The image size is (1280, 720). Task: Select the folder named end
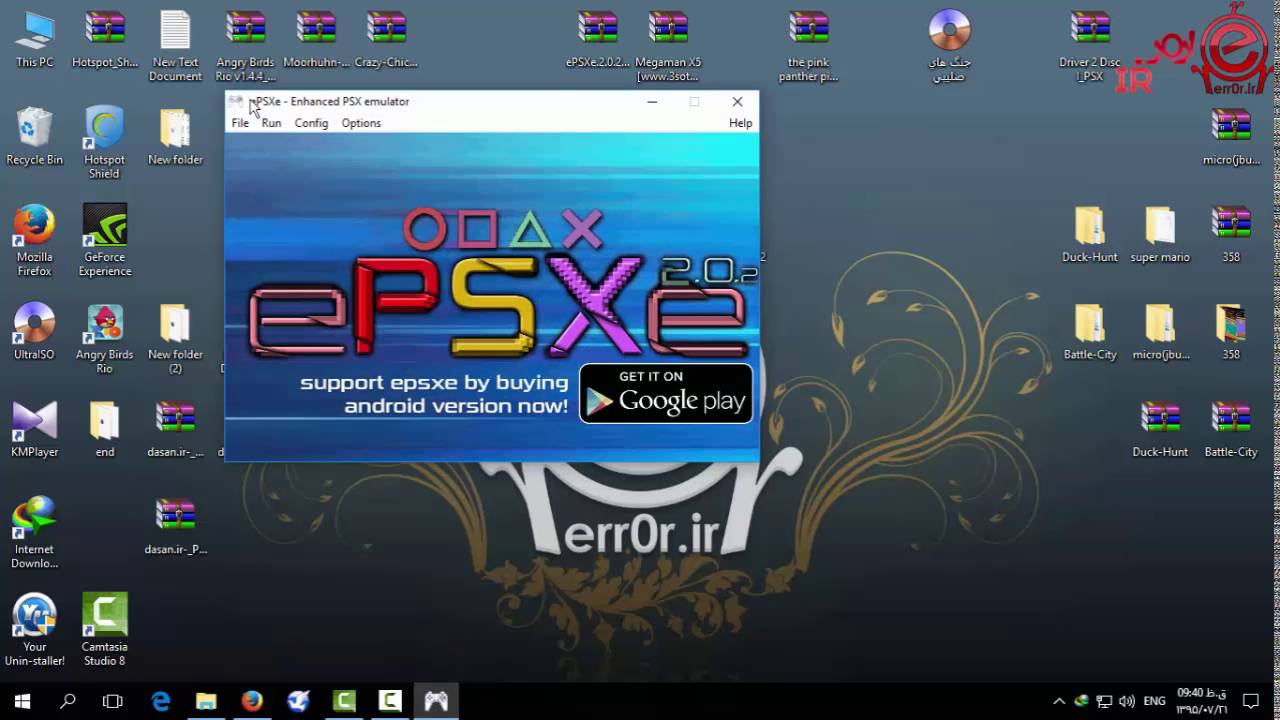[x=105, y=428]
